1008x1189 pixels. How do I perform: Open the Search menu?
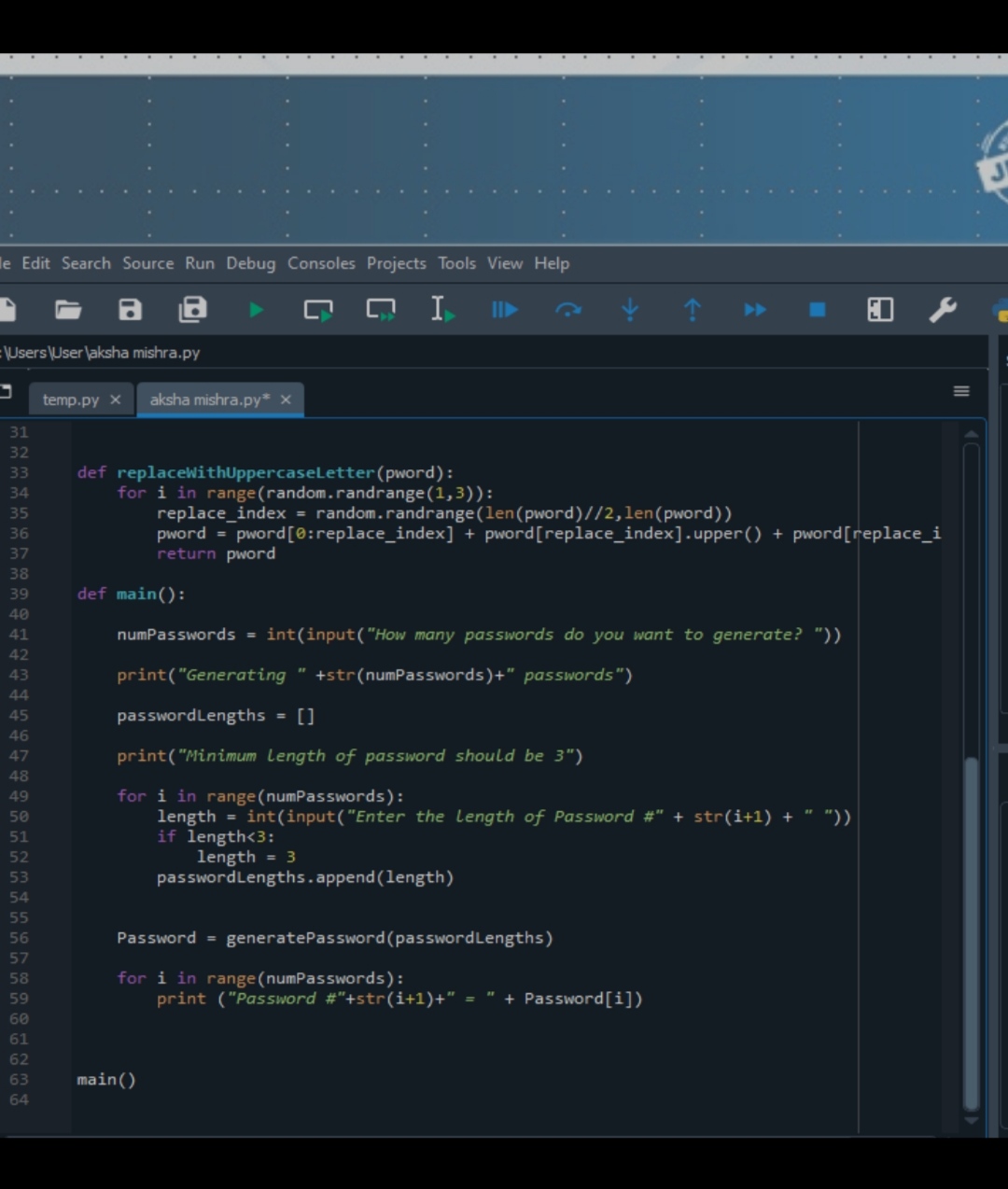click(86, 263)
